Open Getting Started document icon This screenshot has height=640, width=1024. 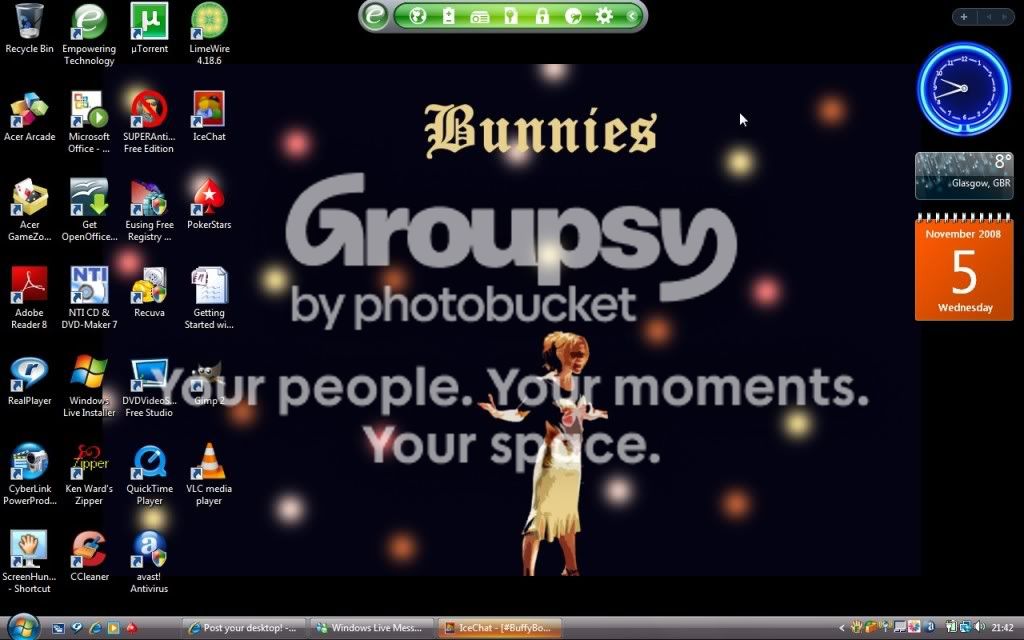pos(209,298)
